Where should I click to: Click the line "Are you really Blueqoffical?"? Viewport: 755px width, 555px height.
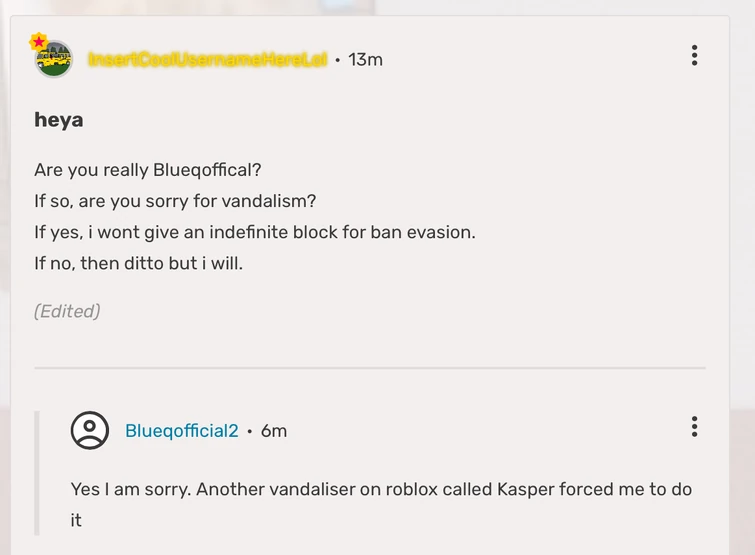147,170
